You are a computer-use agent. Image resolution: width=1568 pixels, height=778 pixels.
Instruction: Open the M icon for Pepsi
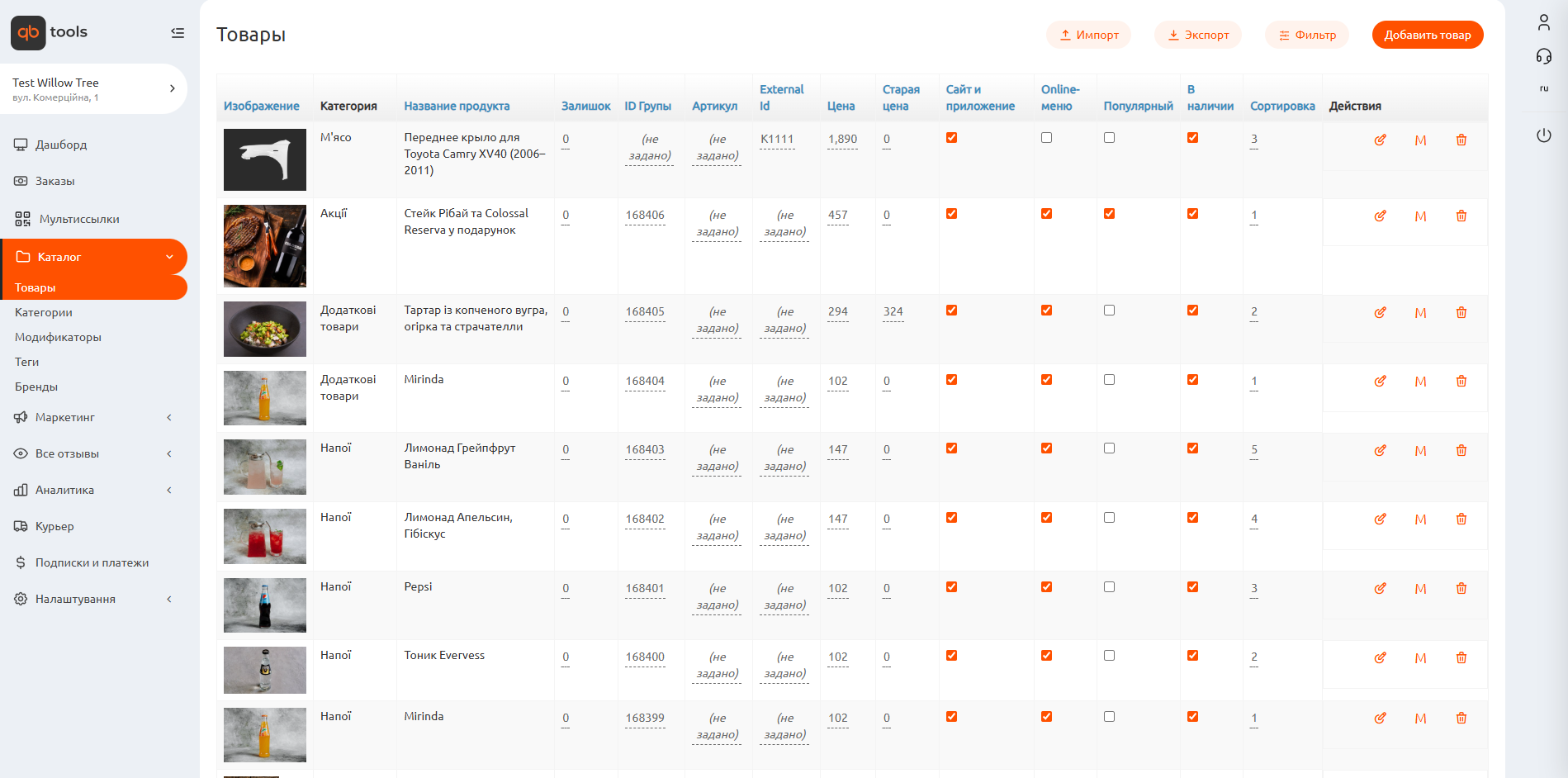coord(1420,589)
